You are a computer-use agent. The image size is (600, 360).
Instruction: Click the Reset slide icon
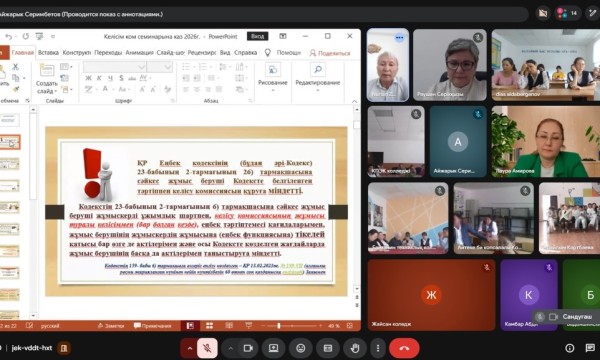point(64,78)
